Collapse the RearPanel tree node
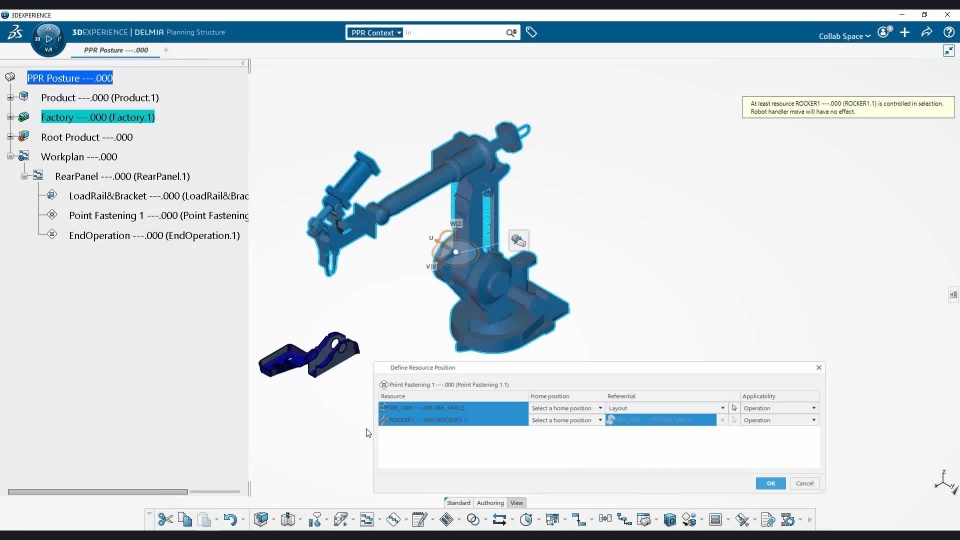The height and width of the screenshot is (540, 960). 24,176
